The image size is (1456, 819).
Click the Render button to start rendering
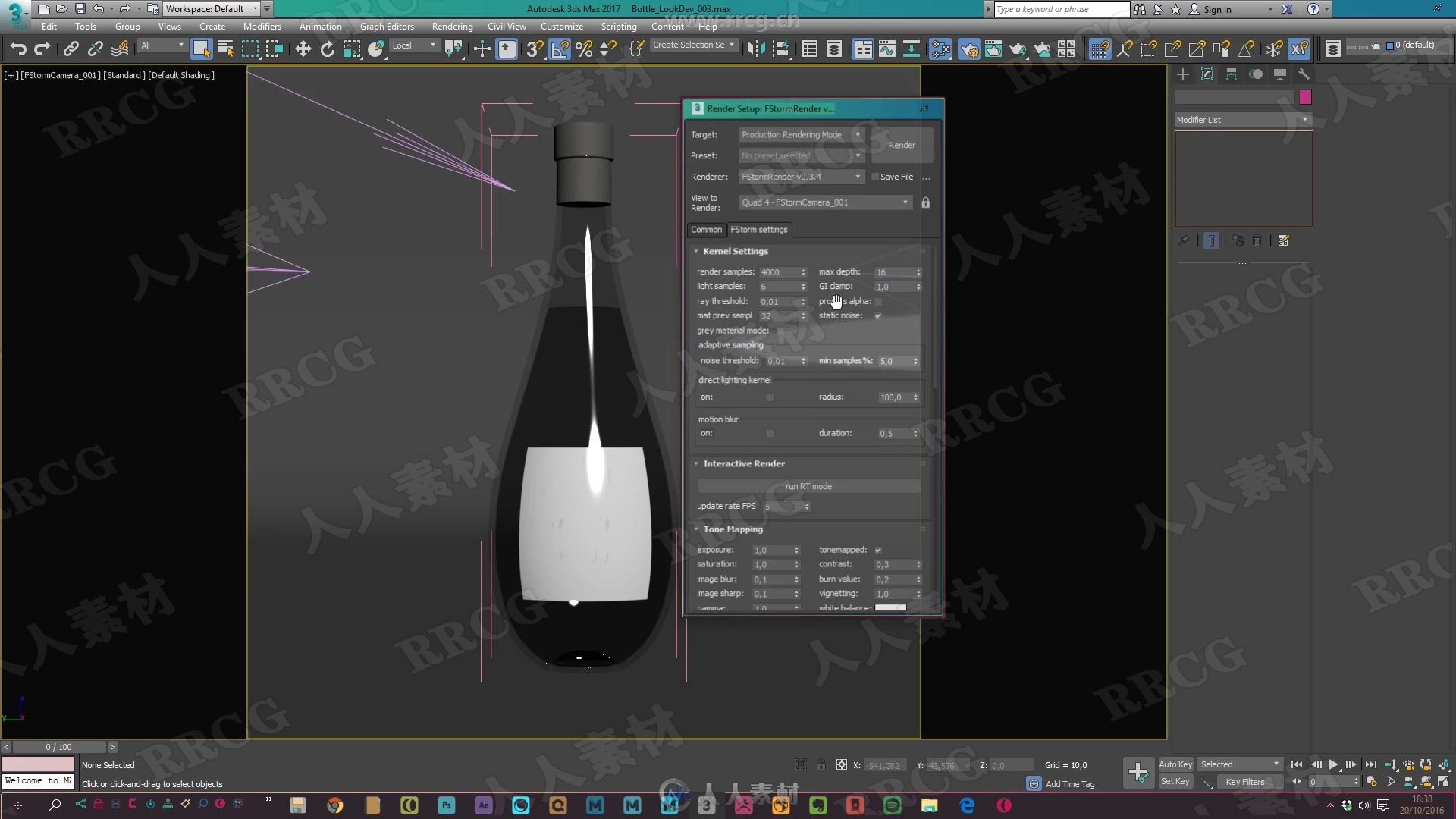[900, 145]
